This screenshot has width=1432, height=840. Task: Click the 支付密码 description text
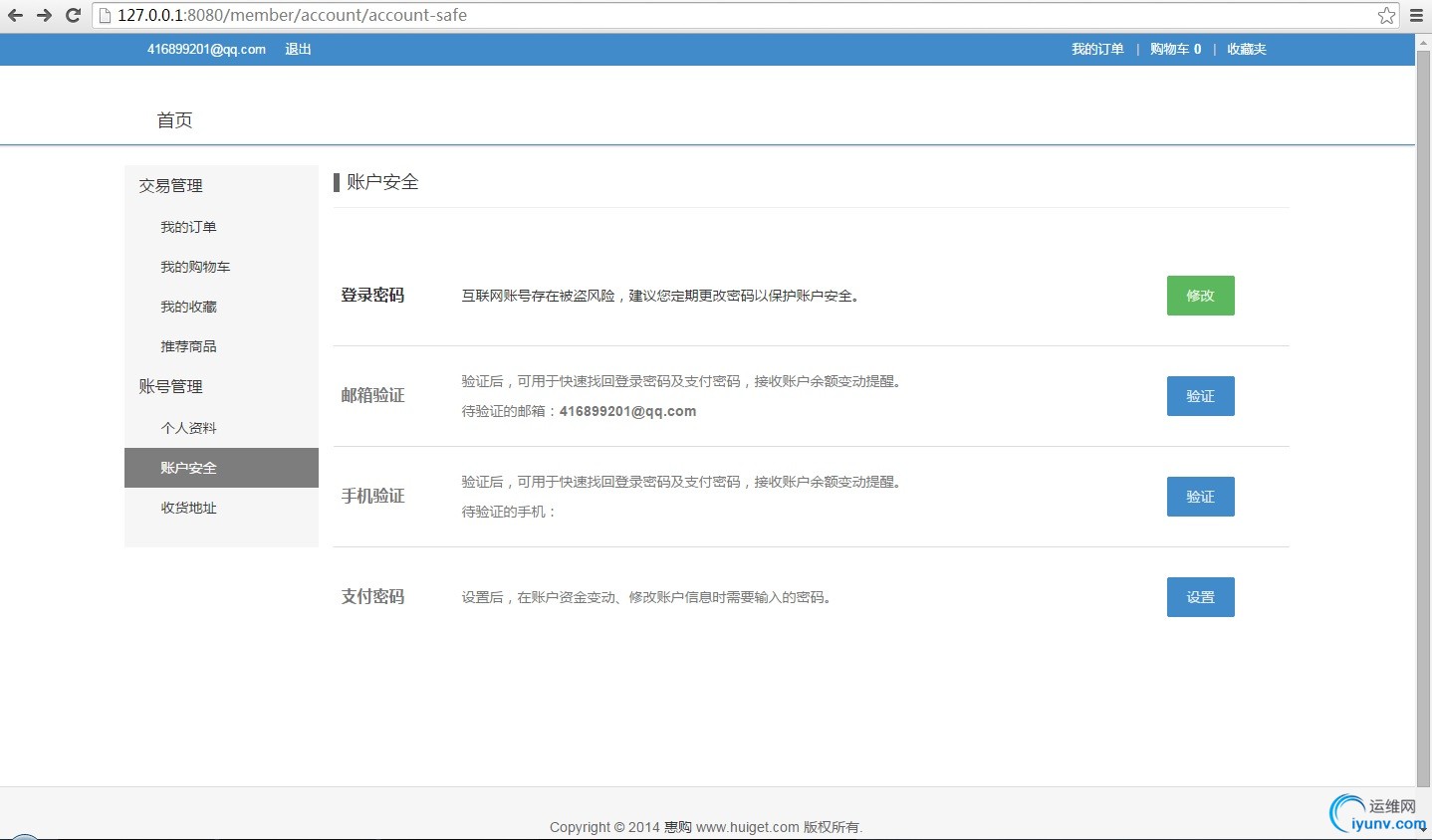coord(646,597)
